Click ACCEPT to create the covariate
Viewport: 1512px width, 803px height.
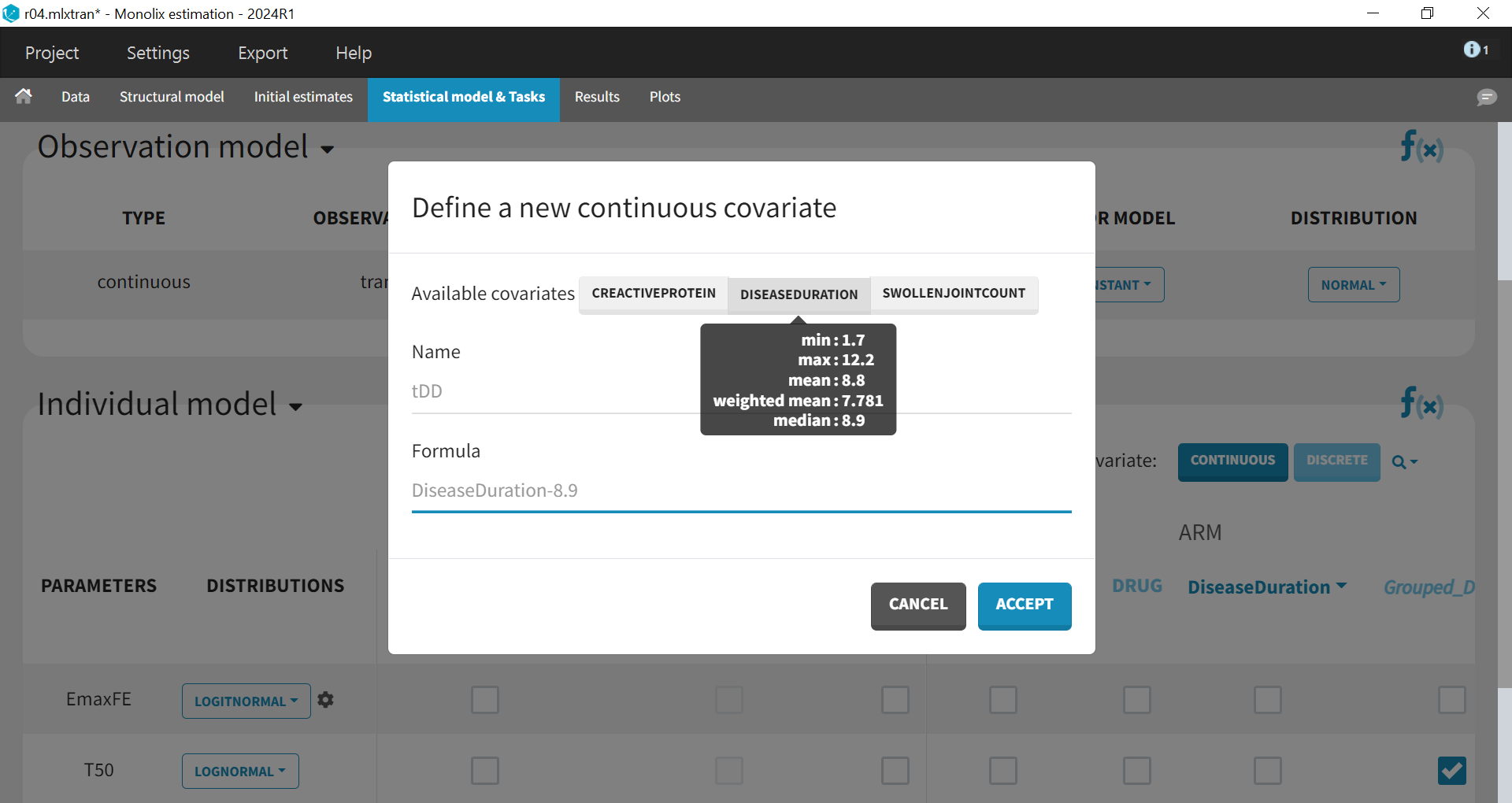click(1024, 605)
